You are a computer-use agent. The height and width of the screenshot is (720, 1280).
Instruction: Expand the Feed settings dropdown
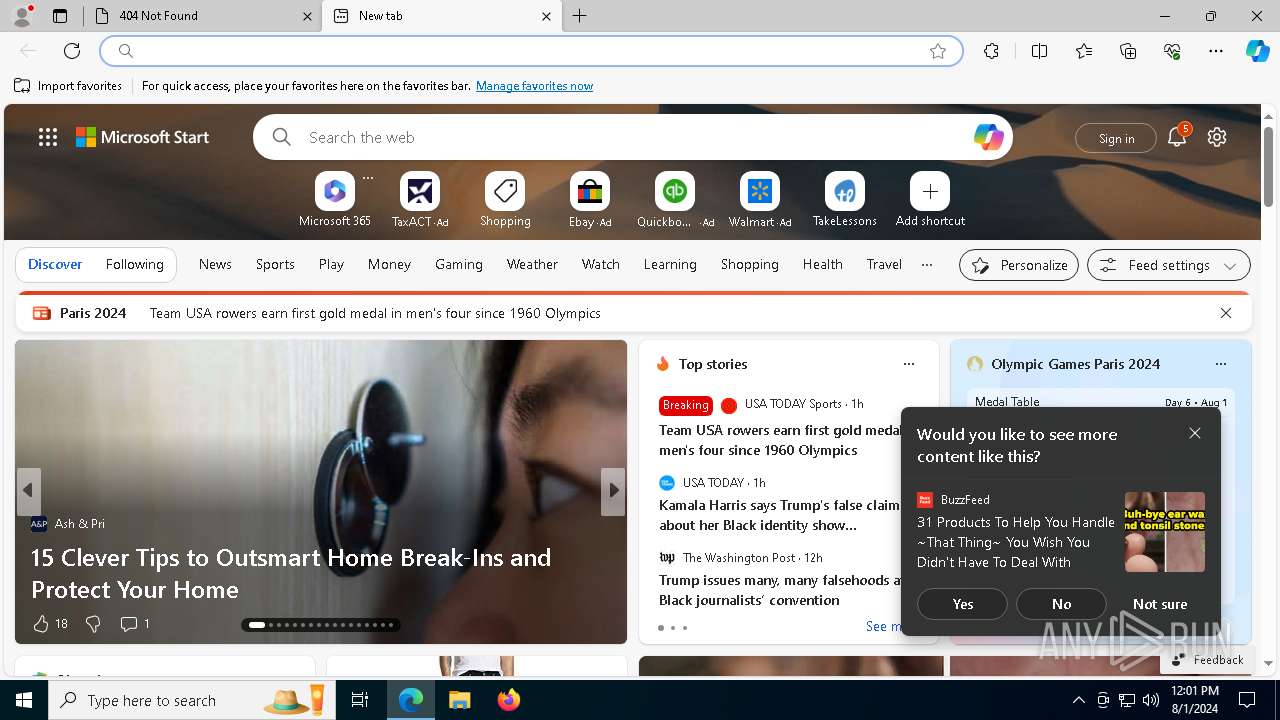[x=1168, y=265]
